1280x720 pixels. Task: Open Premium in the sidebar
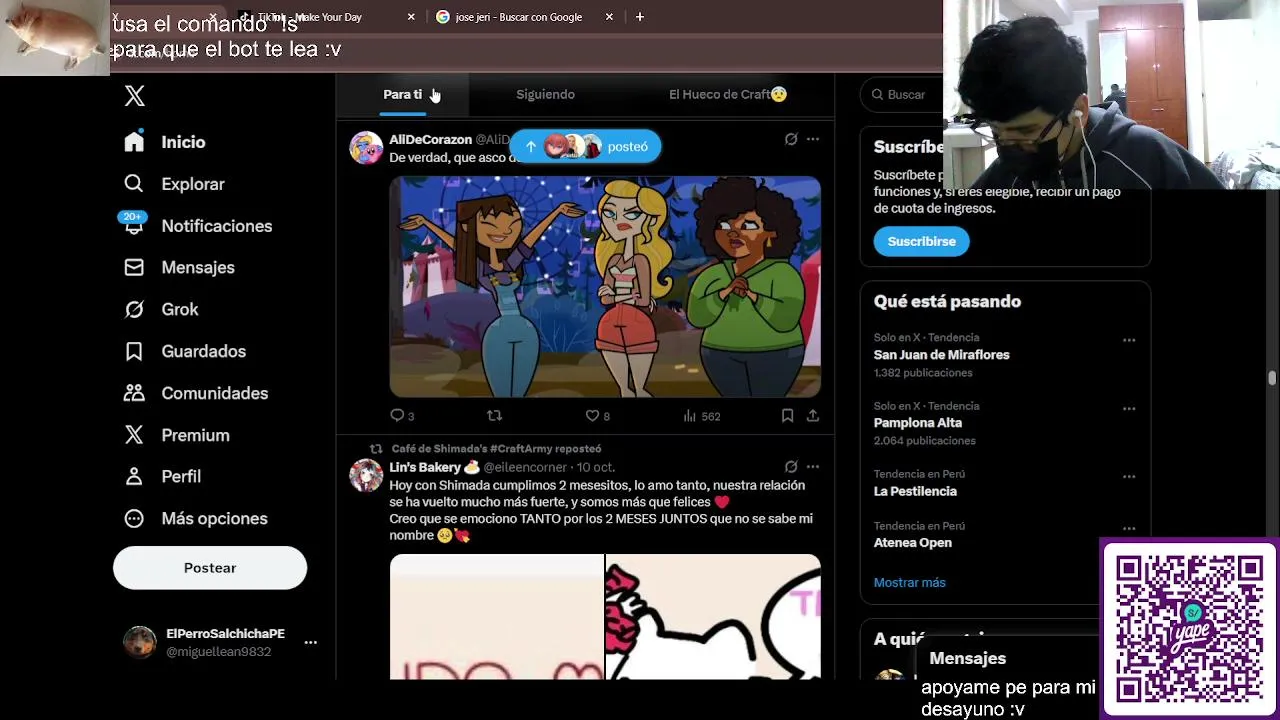tap(177, 435)
